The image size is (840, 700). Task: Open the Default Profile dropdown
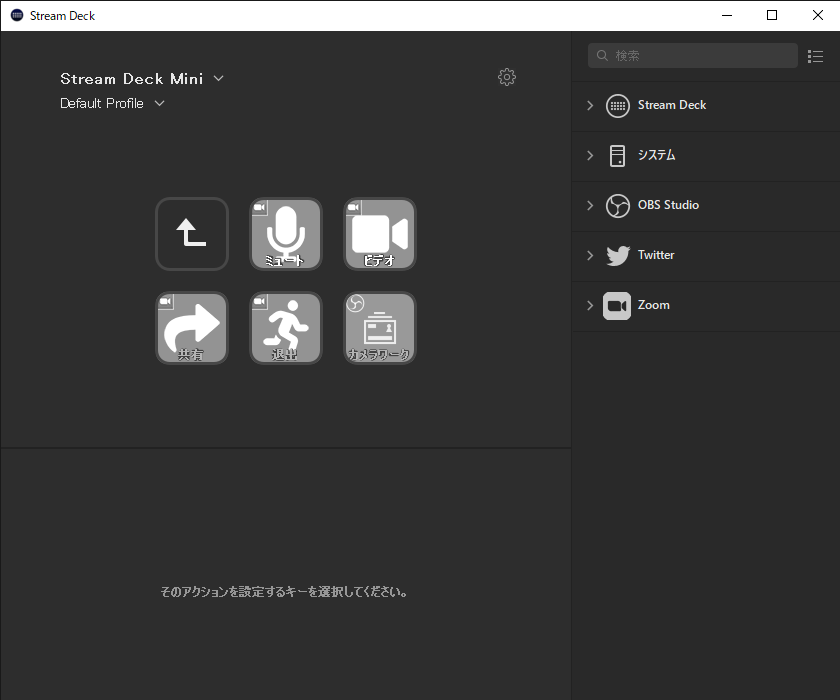coord(159,103)
